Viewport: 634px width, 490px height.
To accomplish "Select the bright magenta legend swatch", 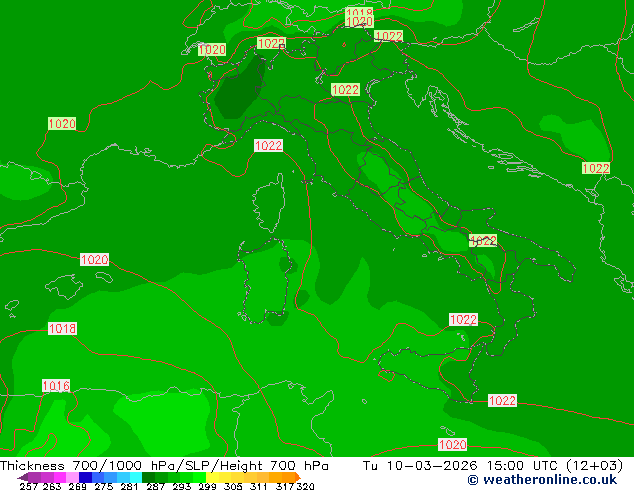I will (60, 477).
